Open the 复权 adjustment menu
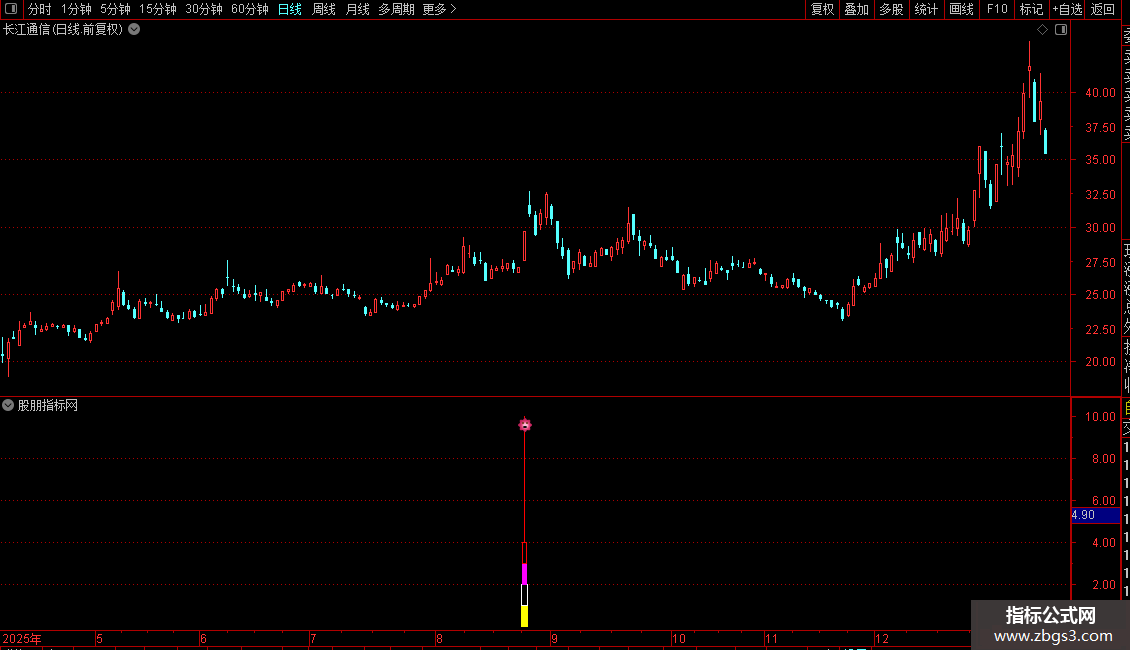1130x650 pixels. point(822,9)
